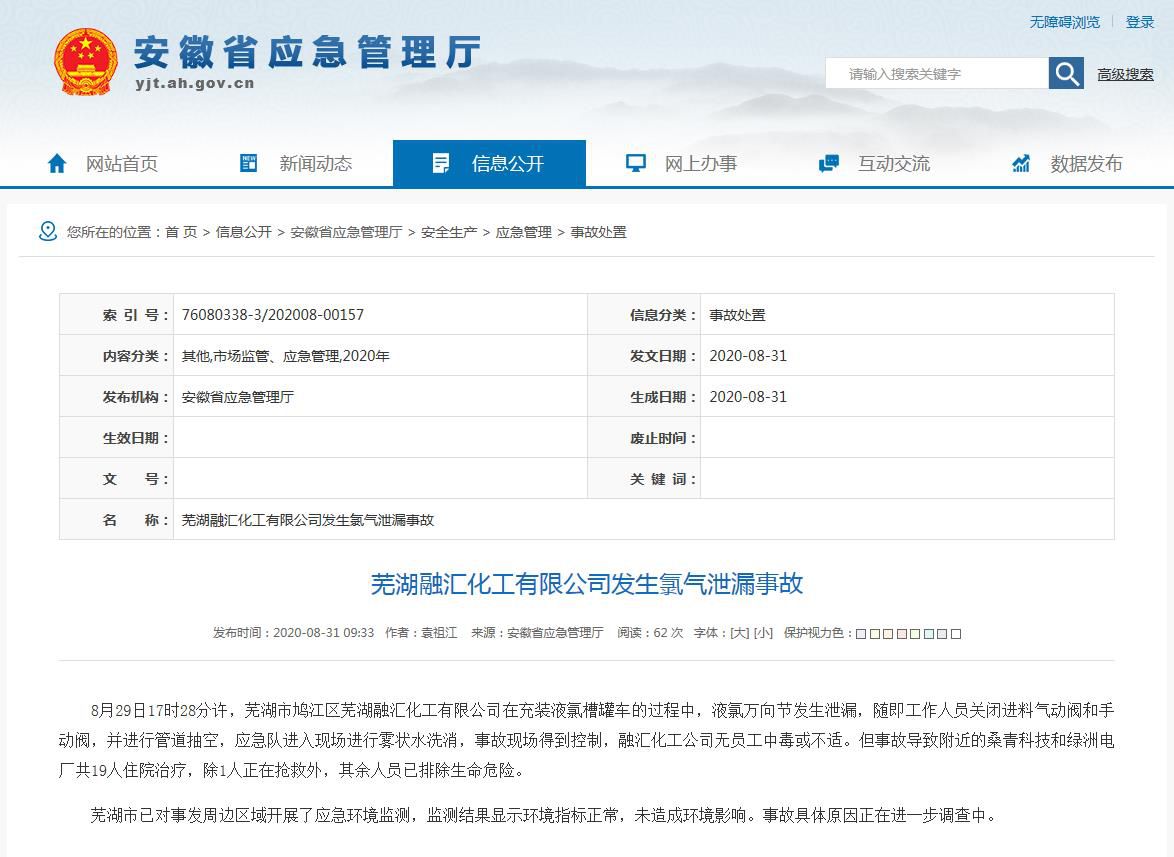Go to 安全生产 in the breadcrumb
The image size is (1174, 857).
[x=448, y=232]
